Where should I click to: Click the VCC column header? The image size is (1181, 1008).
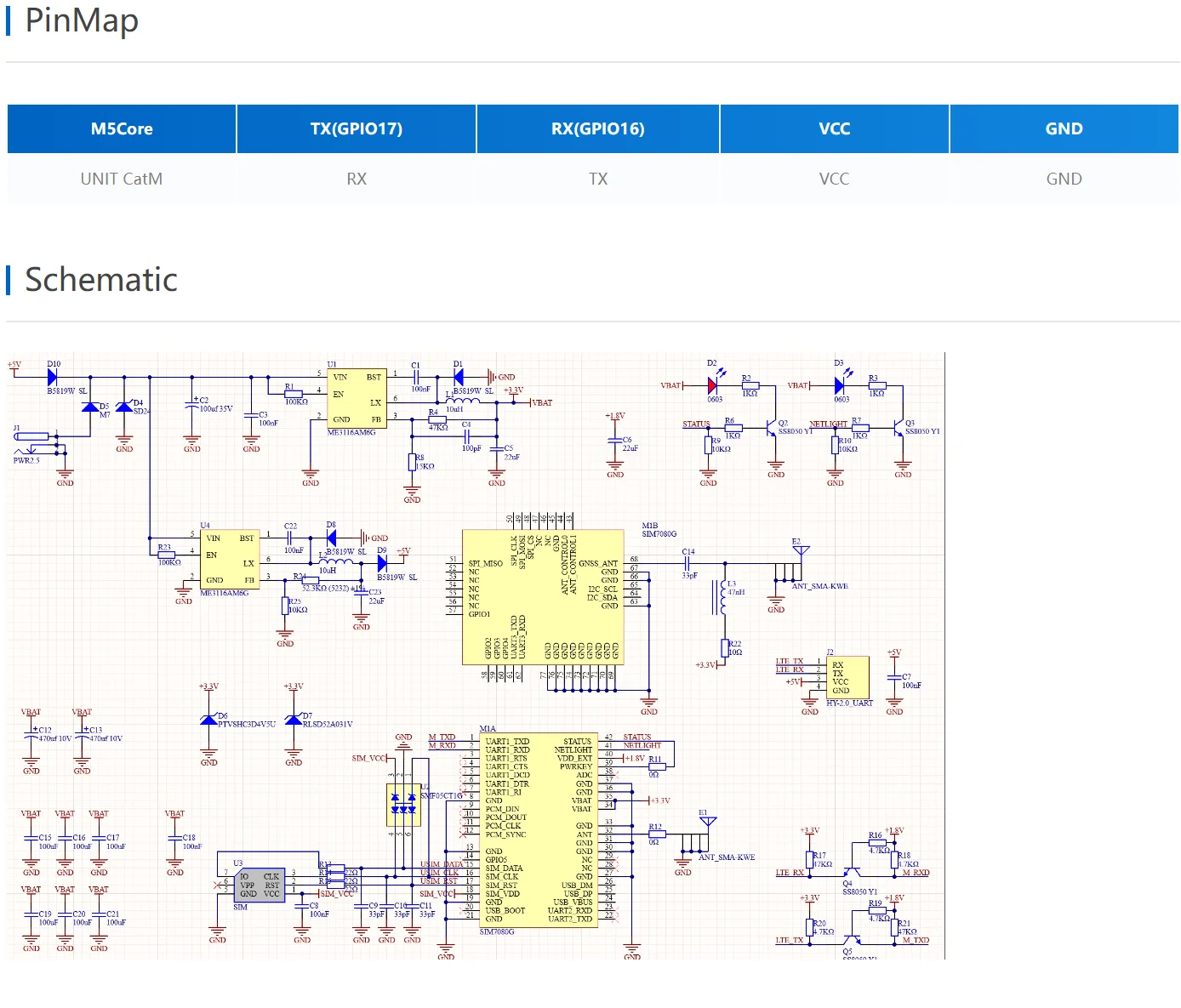[x=835, y=129]
